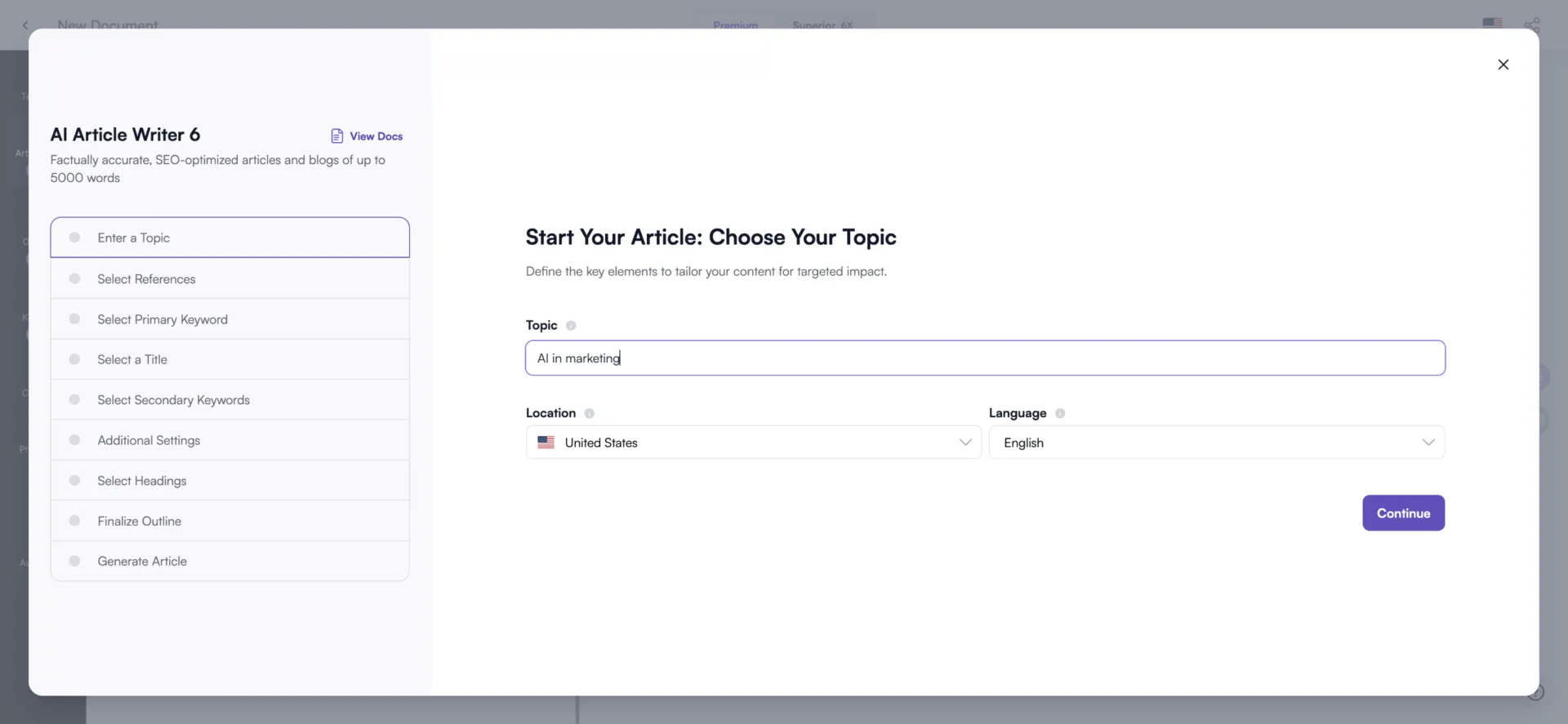Click the flag icon in top bar
The image size is (1568, 724).
(x=1492, y=24)
